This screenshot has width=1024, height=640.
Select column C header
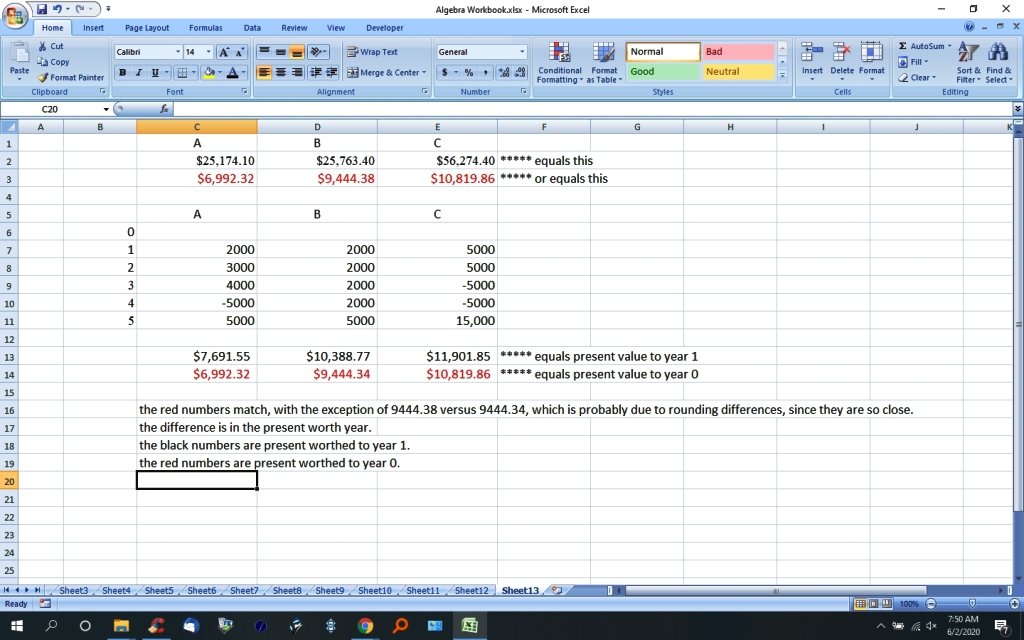click(197, 127)
